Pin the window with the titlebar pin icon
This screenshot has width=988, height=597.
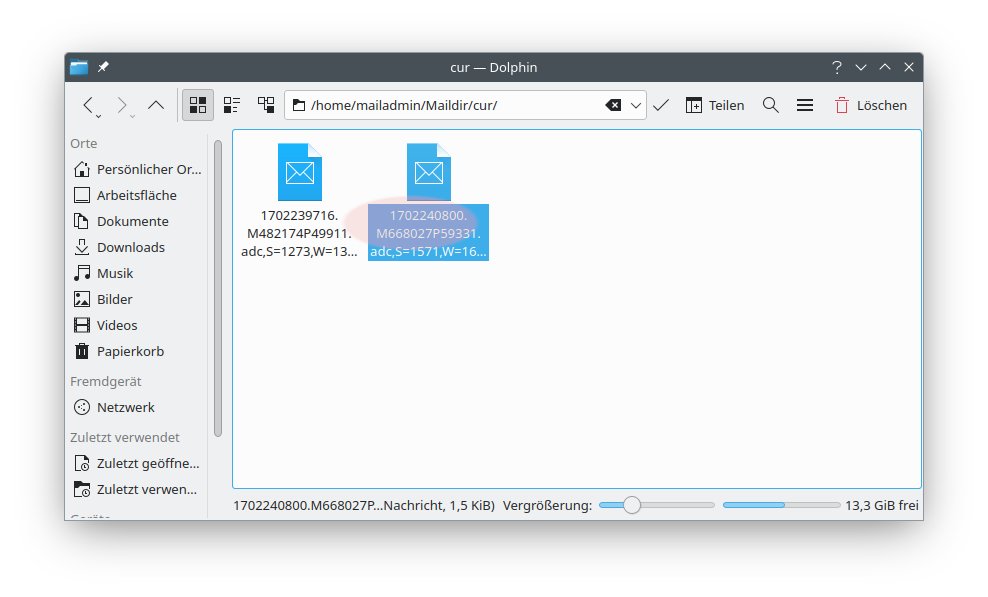tap(103, 68)
